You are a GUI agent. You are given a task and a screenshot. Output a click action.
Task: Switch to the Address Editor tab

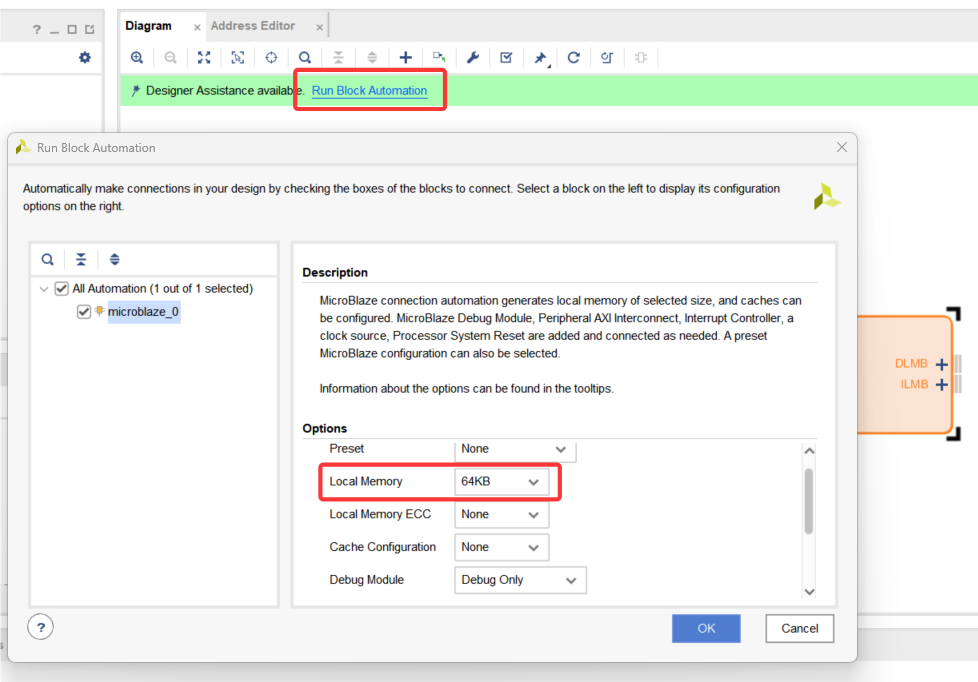coord(253,26)
